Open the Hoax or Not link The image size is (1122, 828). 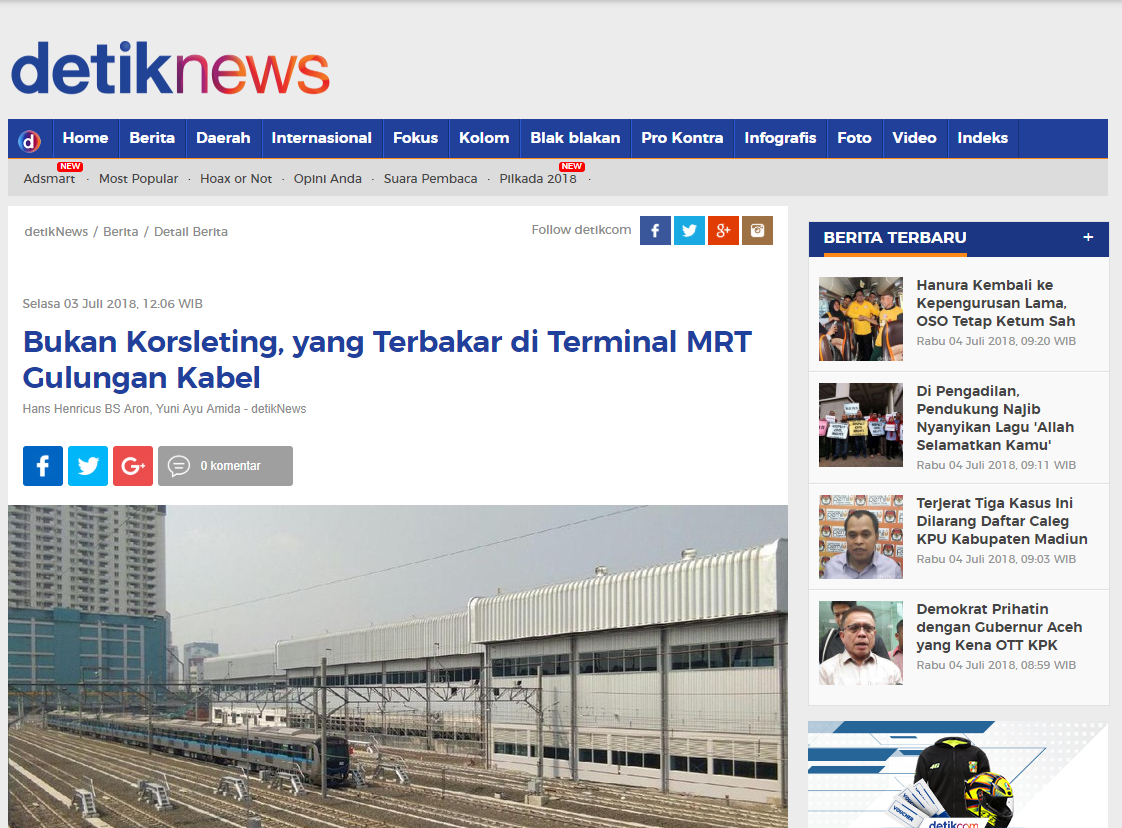tap(236, 179)
